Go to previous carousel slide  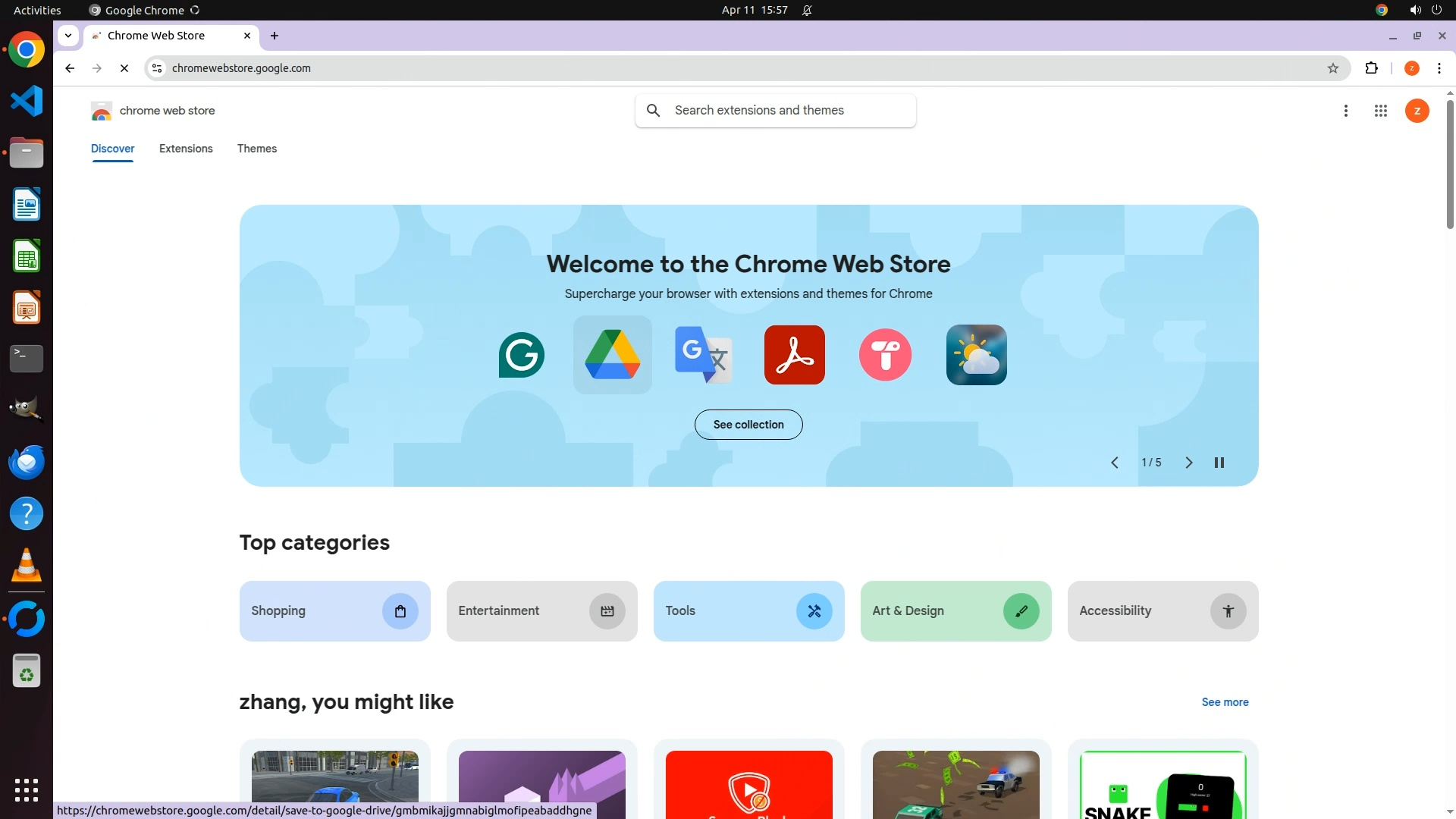point(1115,463)
